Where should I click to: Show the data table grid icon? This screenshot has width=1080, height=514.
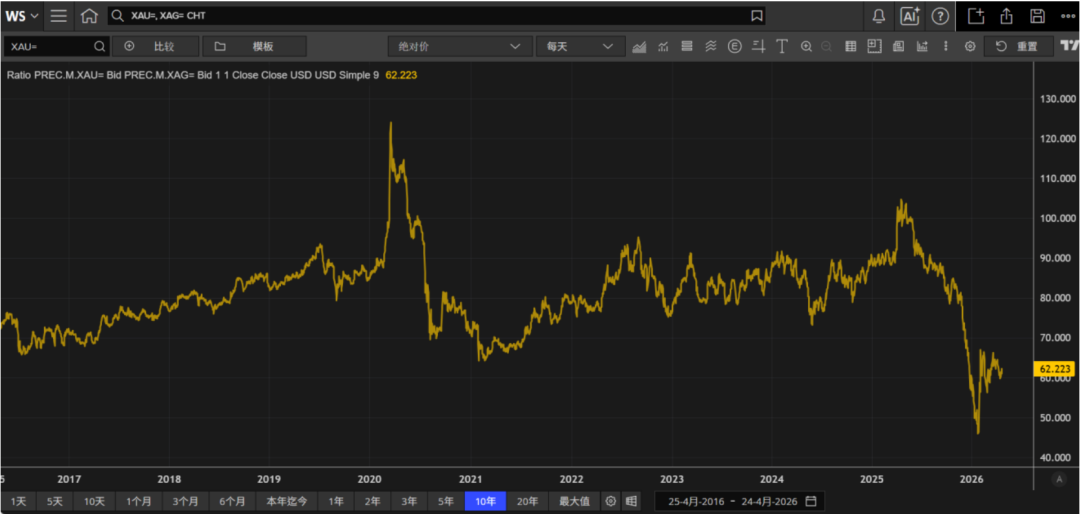click(851, 47)
